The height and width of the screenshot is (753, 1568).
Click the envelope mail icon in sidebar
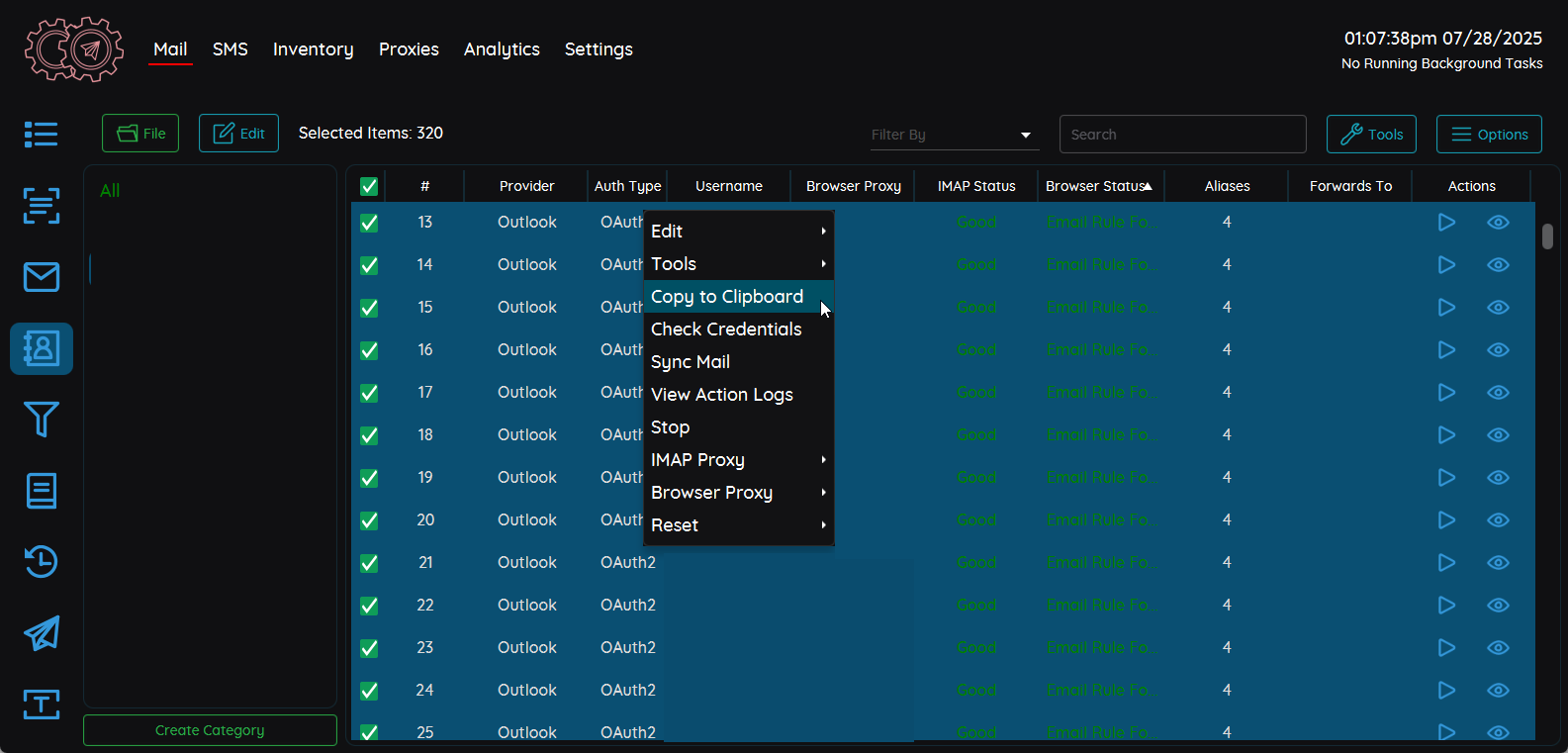(x=41, y=277)
